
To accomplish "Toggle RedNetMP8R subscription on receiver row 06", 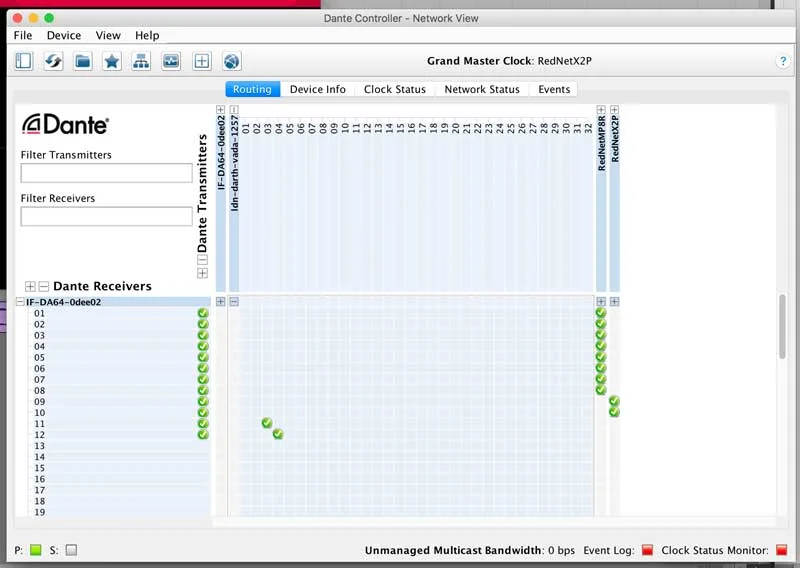I will tap(601, 368).
